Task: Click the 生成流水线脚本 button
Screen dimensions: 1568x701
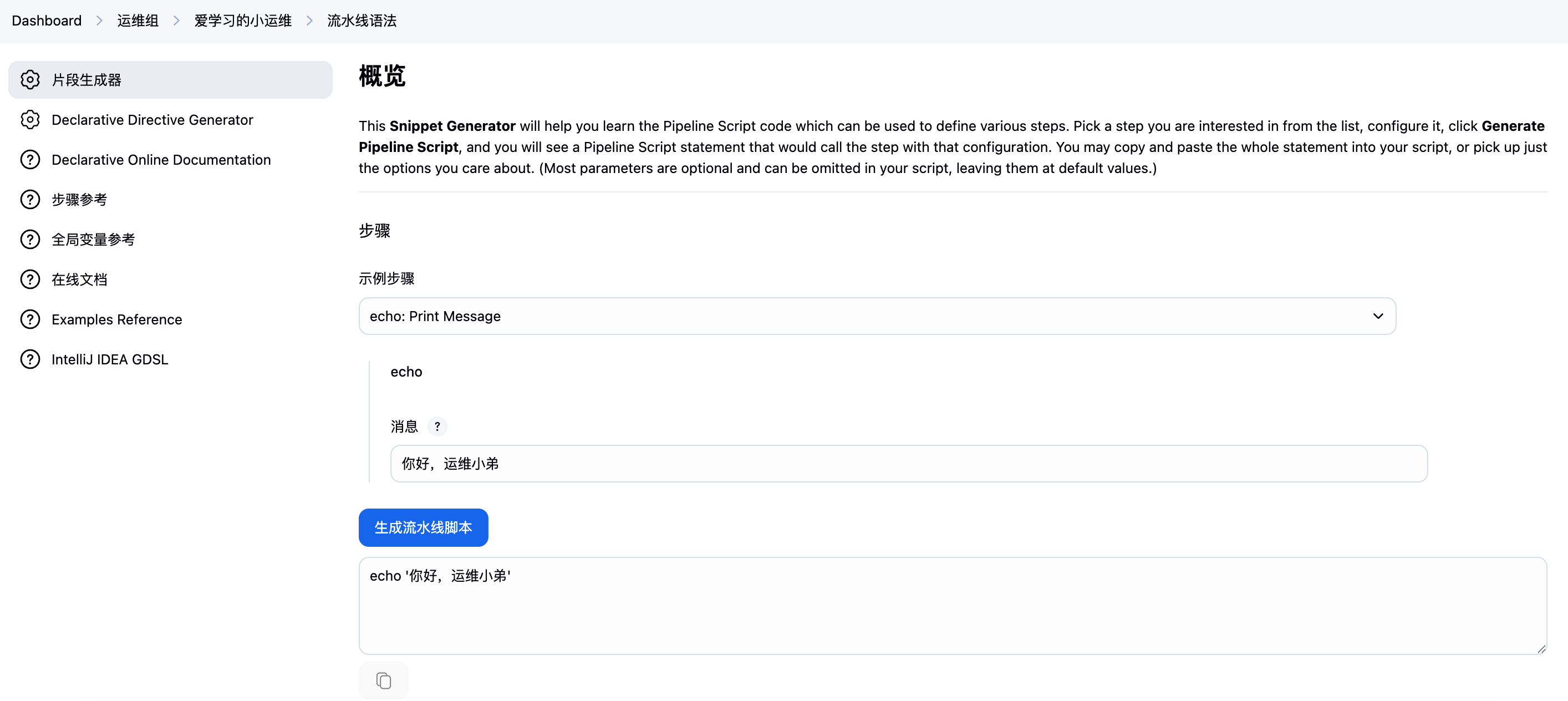Action: tap(423, 527)
